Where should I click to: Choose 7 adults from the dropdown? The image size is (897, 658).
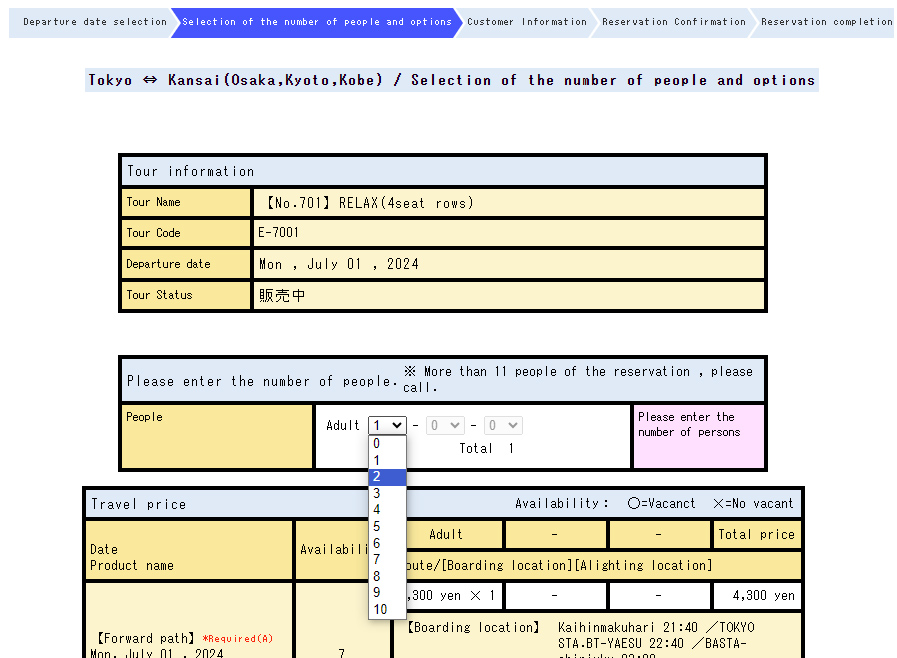pyautogui.click(x=386, y=560)
